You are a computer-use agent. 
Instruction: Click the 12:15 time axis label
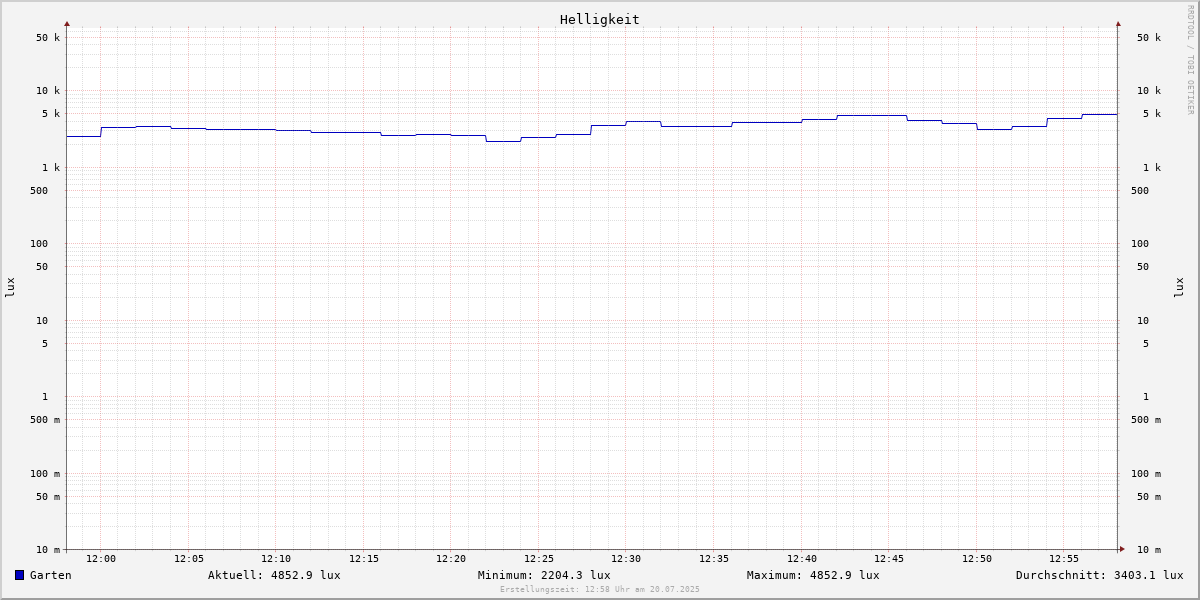[364, 559]
